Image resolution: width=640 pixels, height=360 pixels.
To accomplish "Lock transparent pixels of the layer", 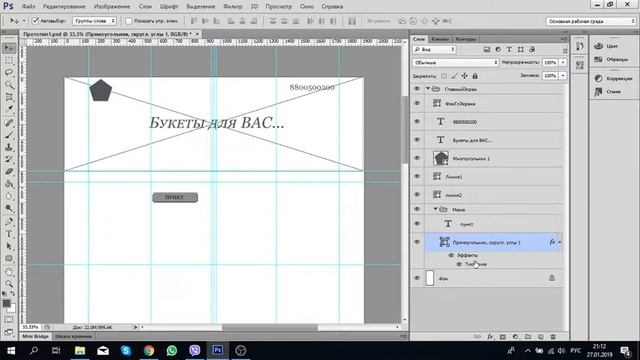I will pyautogui.click(x=444, y=76).
